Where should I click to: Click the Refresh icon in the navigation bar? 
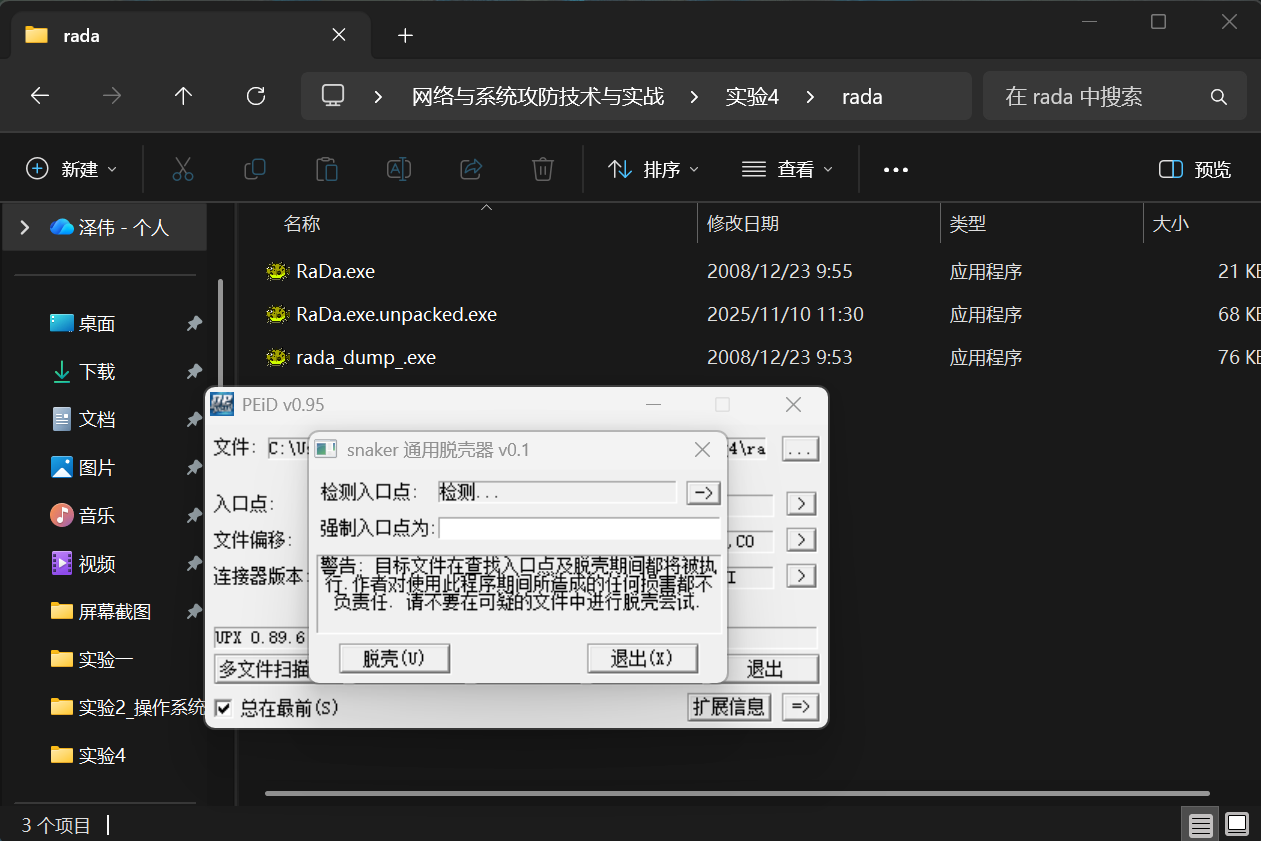pyautogui.click(x=255, y=96)
